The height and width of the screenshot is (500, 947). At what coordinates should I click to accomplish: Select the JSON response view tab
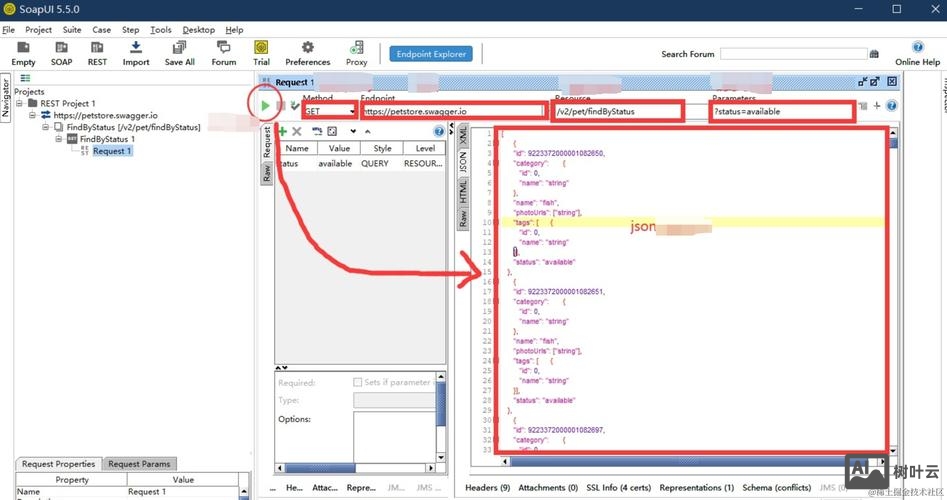tap(463, 163)
